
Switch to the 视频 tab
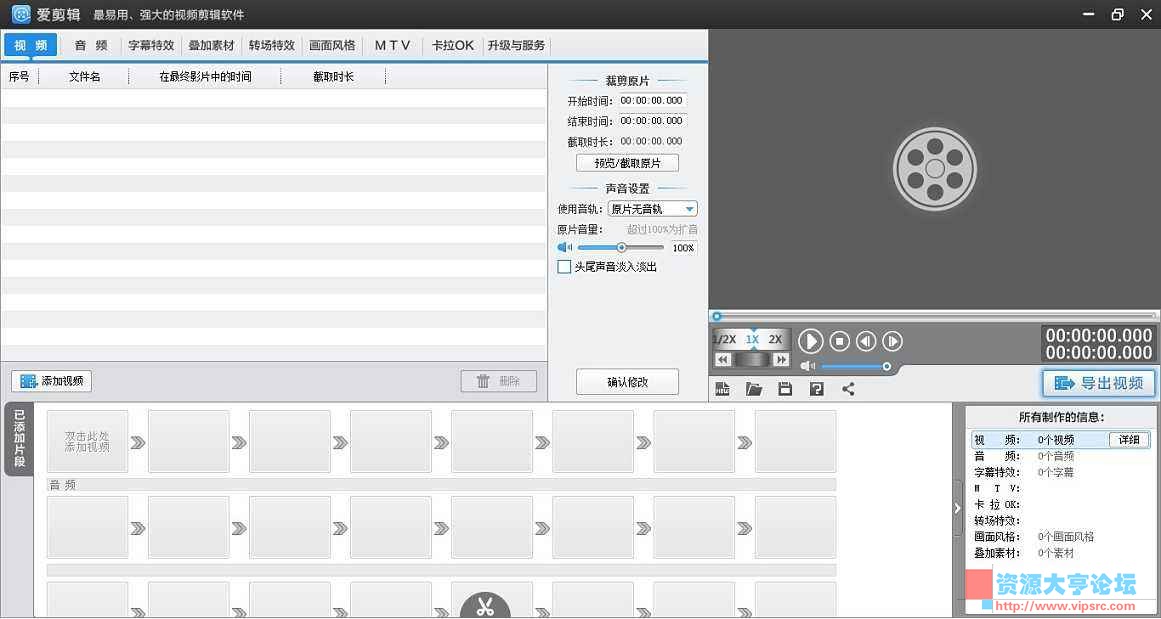click(30, 45)
